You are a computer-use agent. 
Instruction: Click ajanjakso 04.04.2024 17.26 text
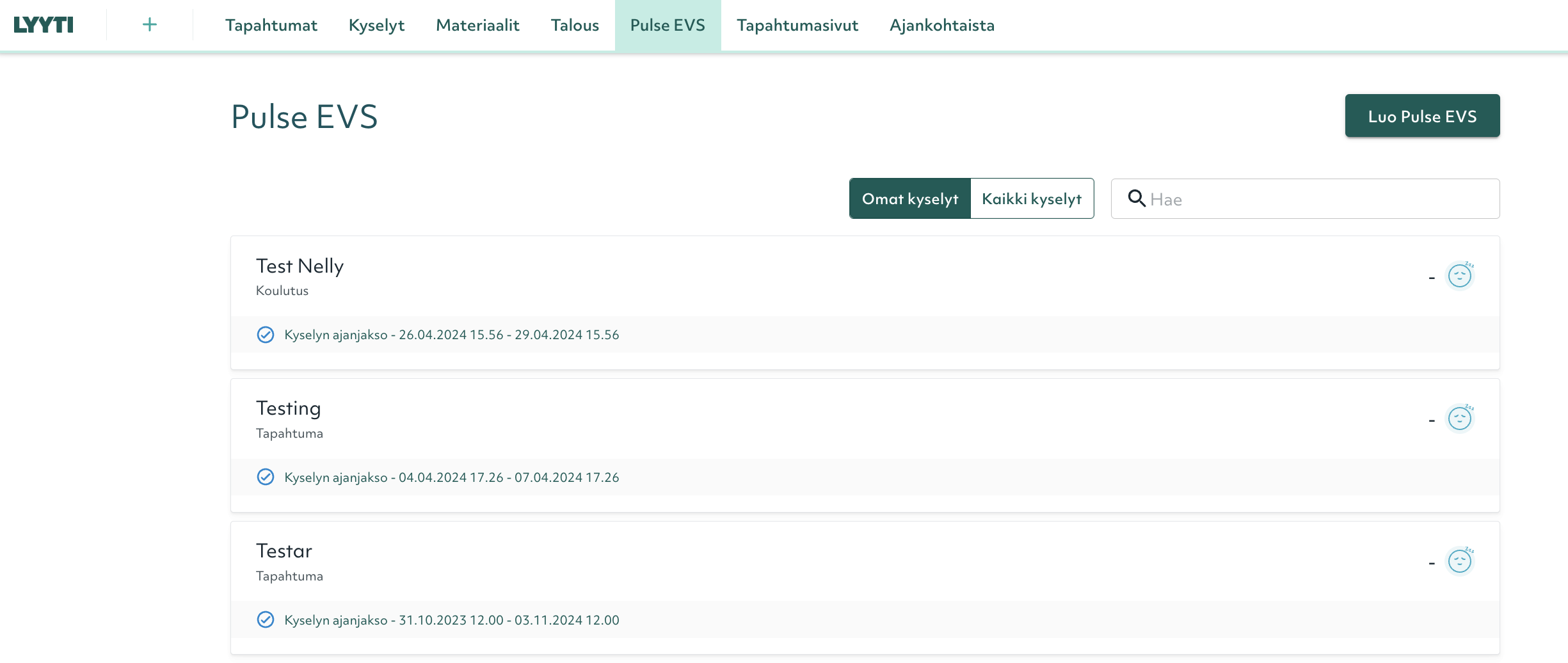452,477
